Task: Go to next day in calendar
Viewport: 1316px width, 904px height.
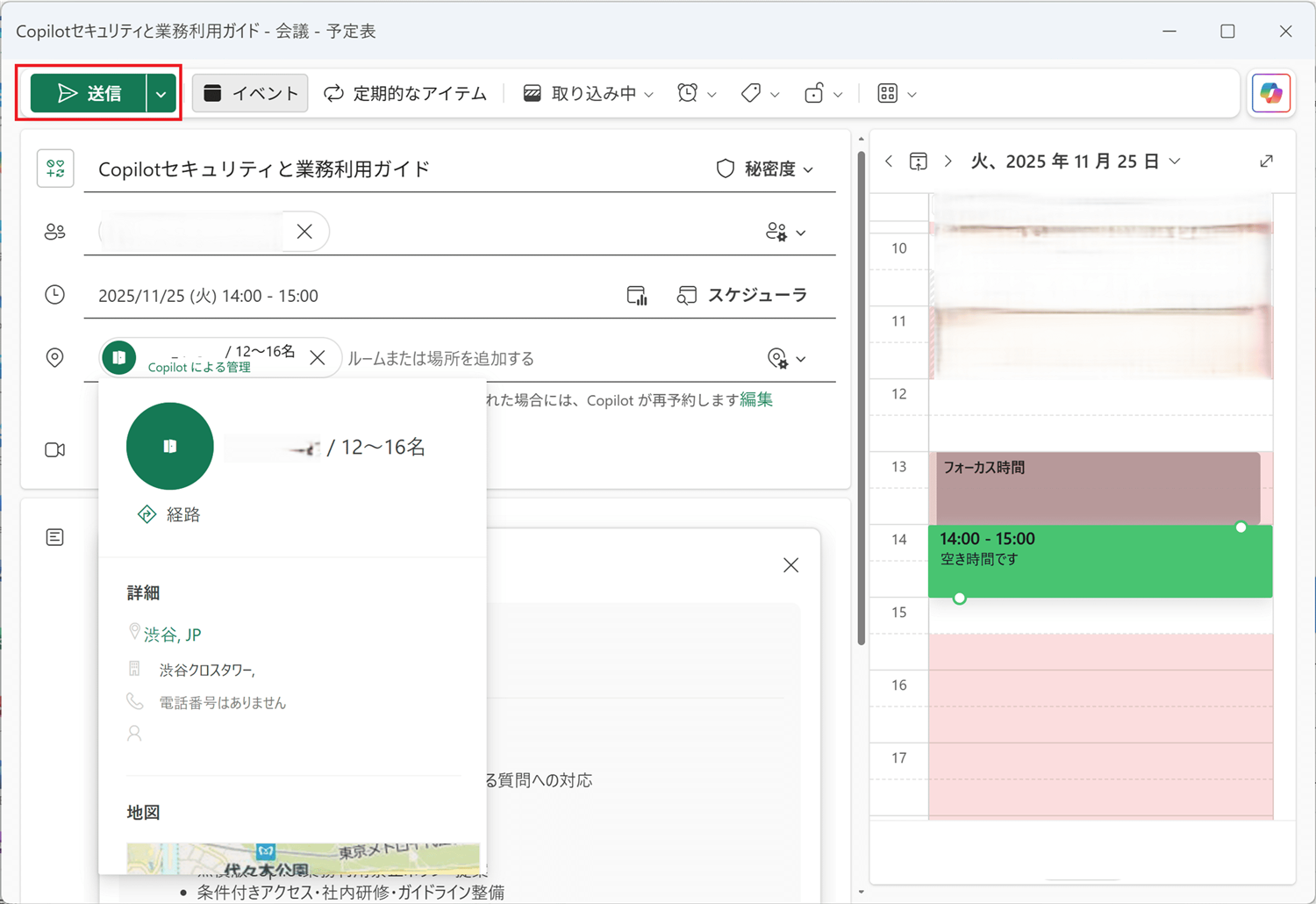Action: [x=948, y=161]
